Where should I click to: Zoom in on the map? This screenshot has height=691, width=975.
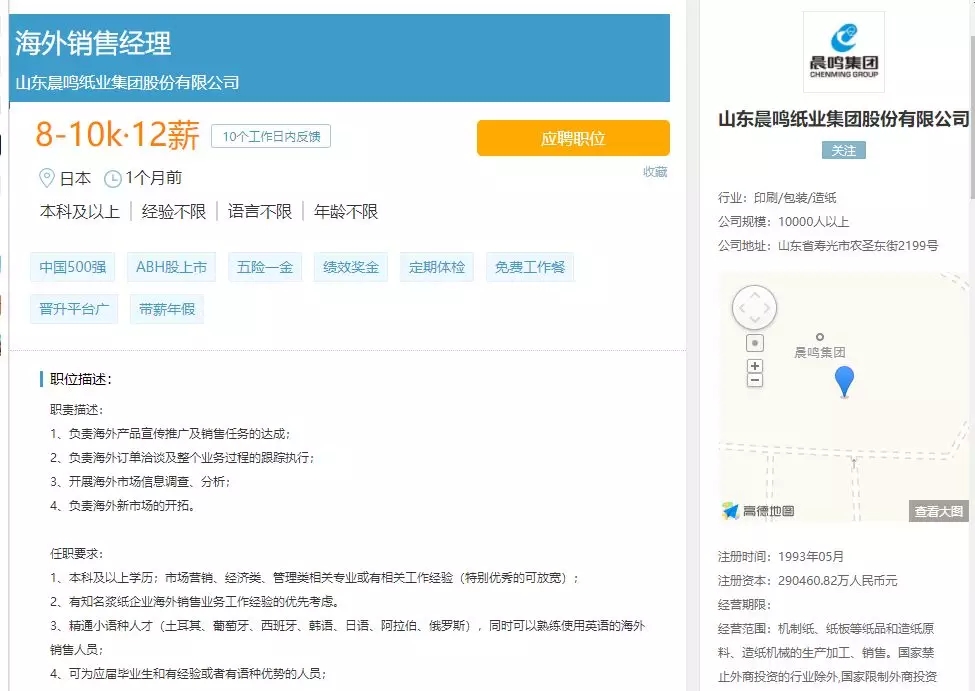[755, 366]
